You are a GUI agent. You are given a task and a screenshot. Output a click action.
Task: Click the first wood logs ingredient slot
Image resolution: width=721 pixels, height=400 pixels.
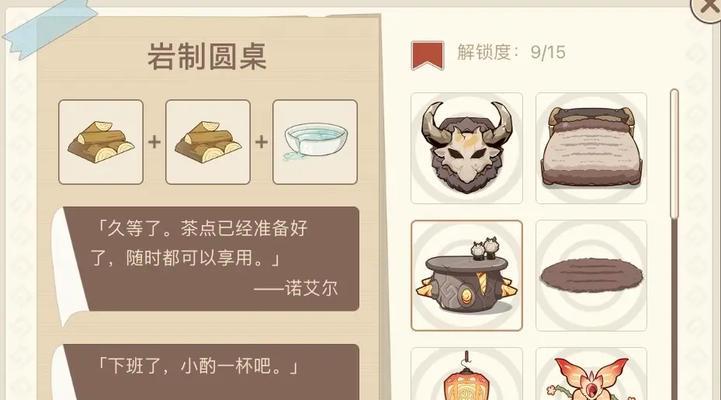point(101,142)
